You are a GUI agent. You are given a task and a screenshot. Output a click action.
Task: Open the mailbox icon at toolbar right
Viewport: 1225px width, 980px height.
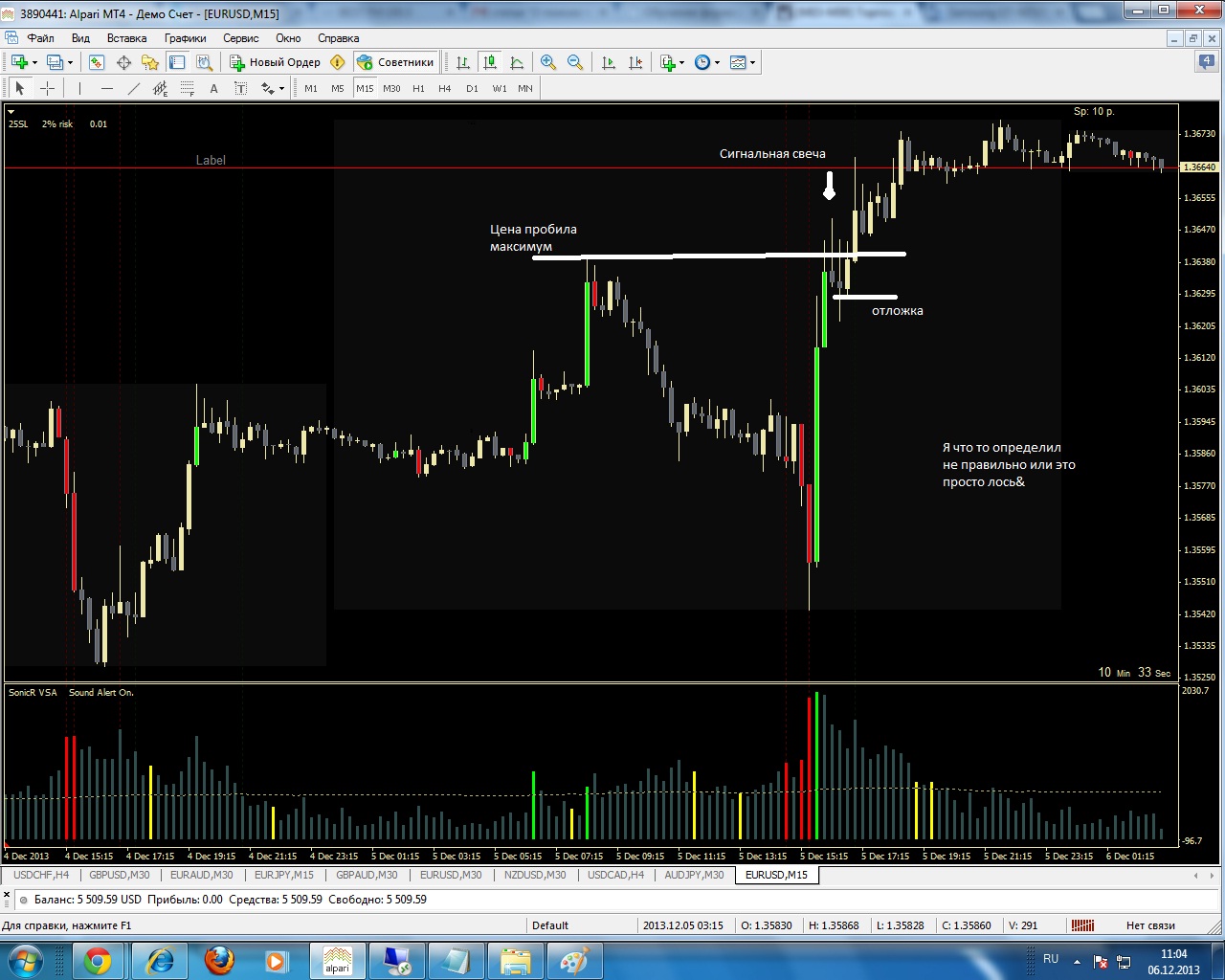pyautogui.click(x=1207, y=62)
